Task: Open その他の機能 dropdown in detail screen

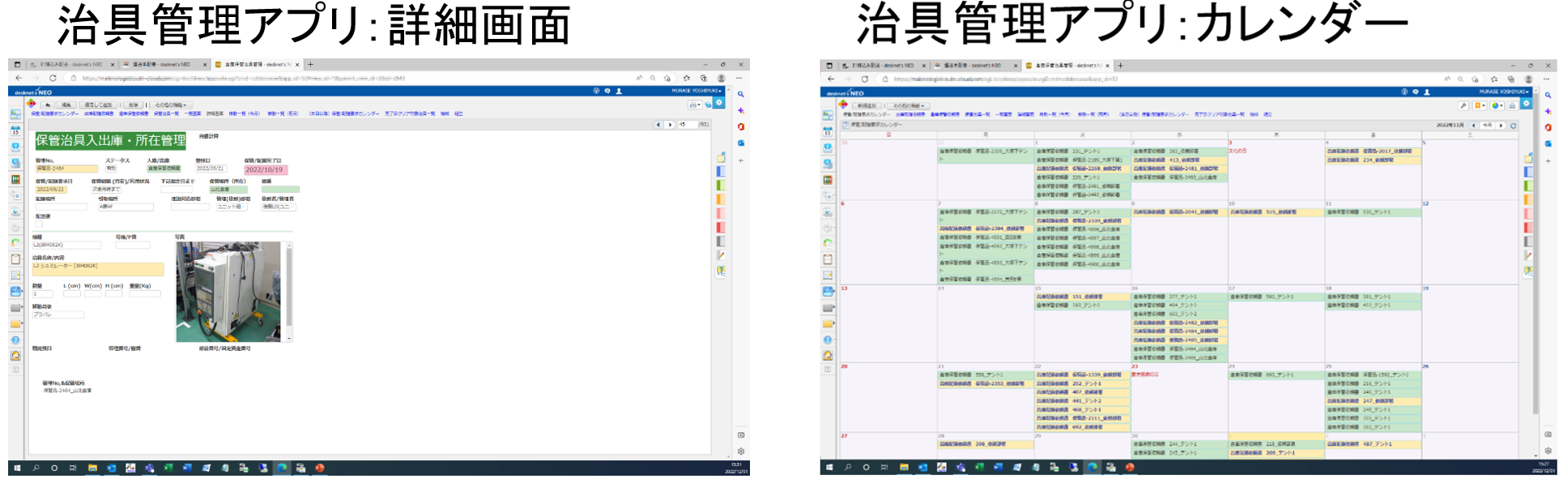Action: 171,105
